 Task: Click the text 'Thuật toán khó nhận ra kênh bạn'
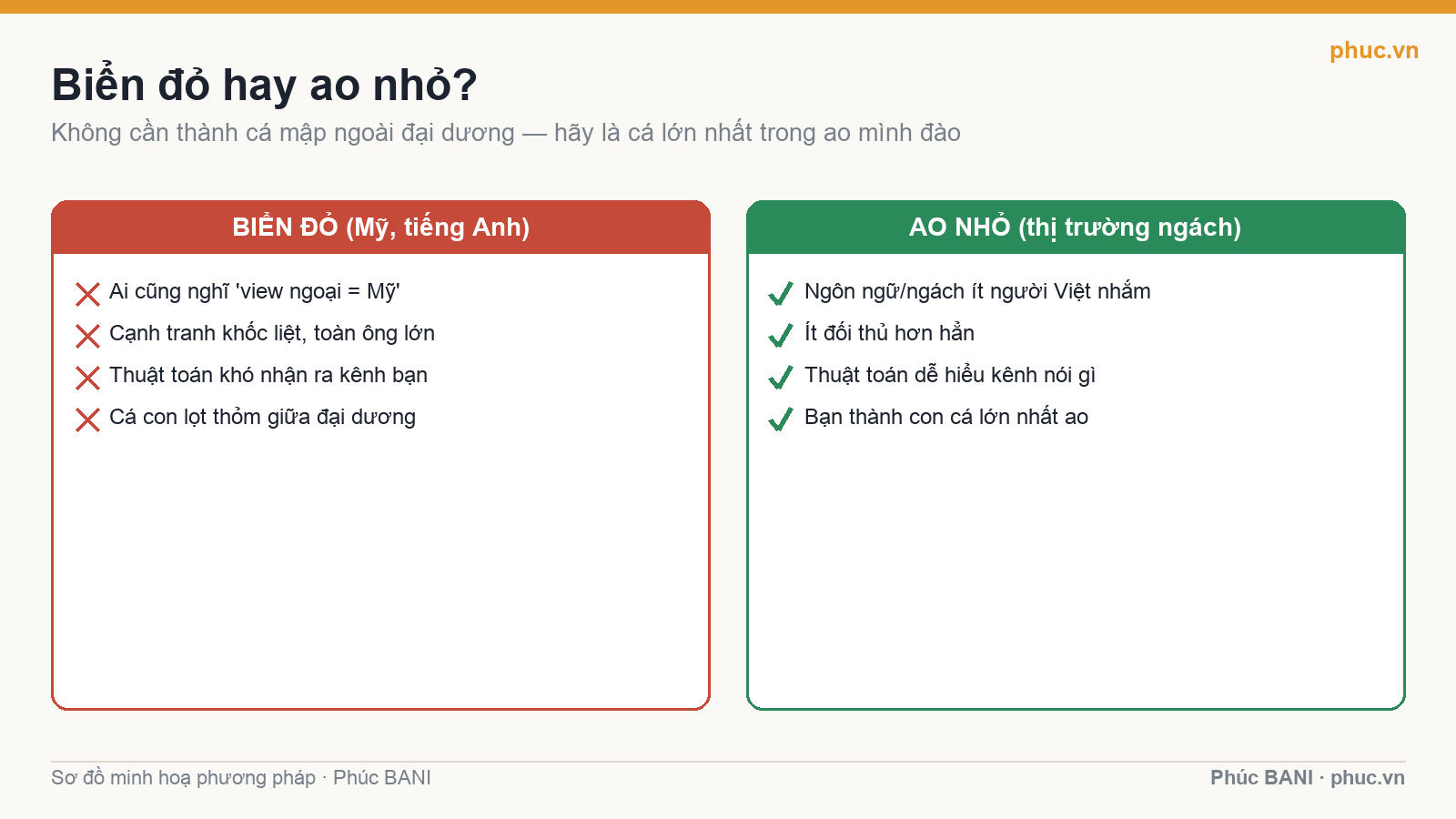(x=268, y=375)
